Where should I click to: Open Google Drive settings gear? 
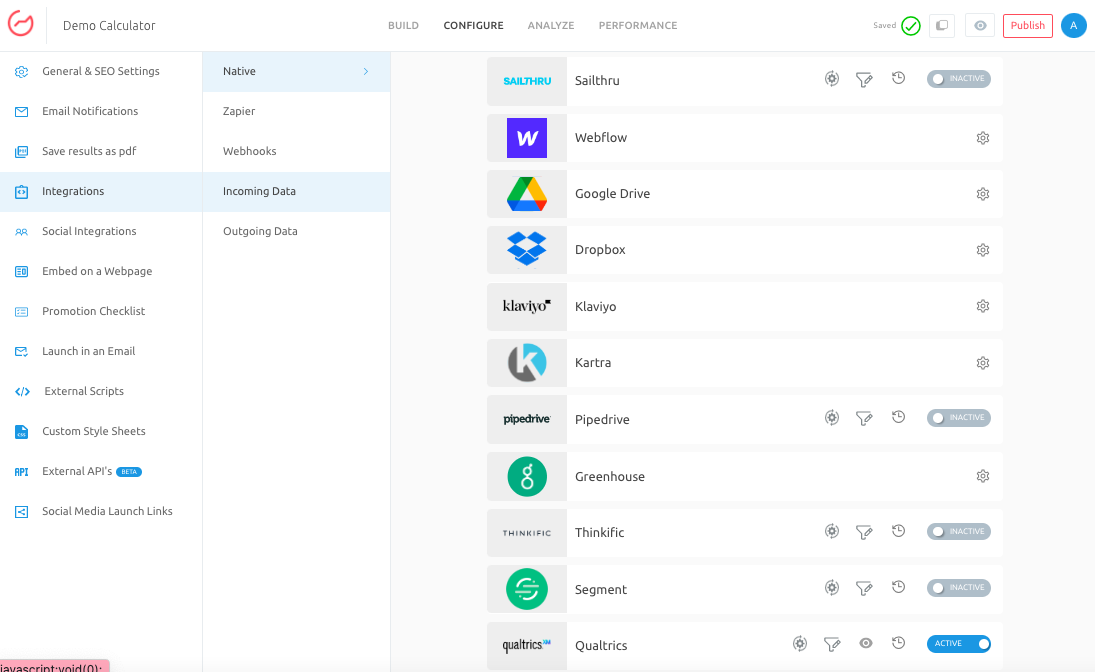click(983, 193)
